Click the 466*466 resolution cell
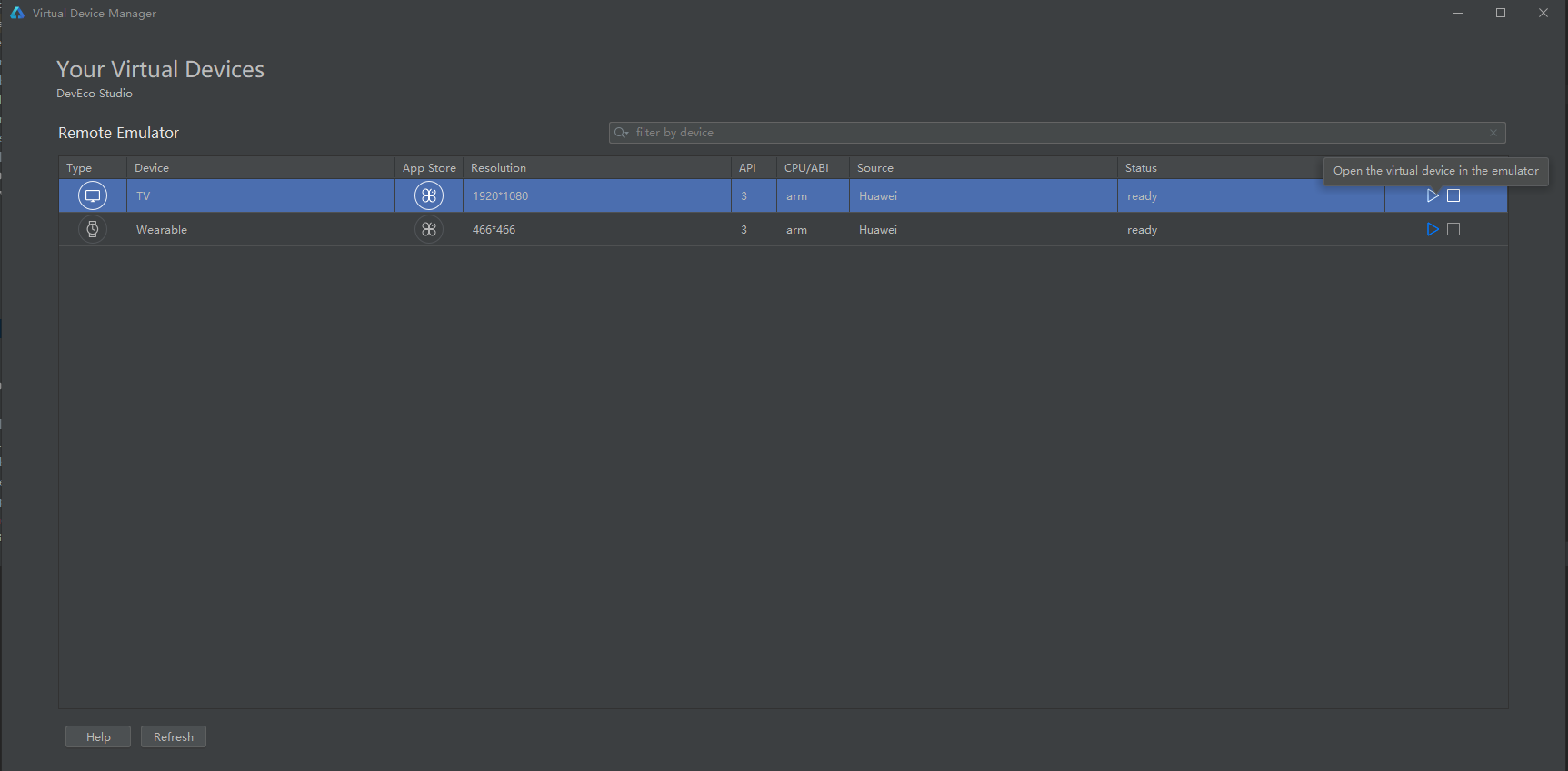 pyautogui.click(x=597, y=229)
